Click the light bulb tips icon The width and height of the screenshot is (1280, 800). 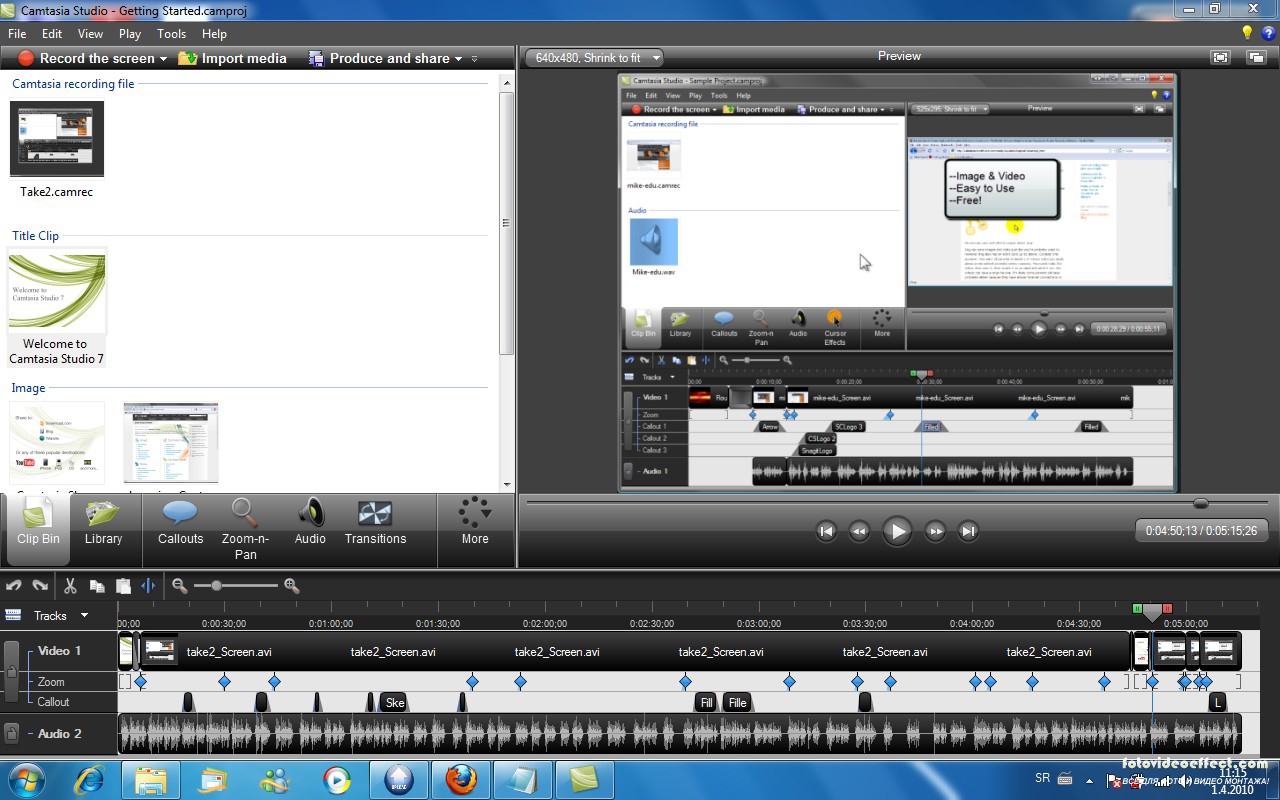tap(1246, 33)
